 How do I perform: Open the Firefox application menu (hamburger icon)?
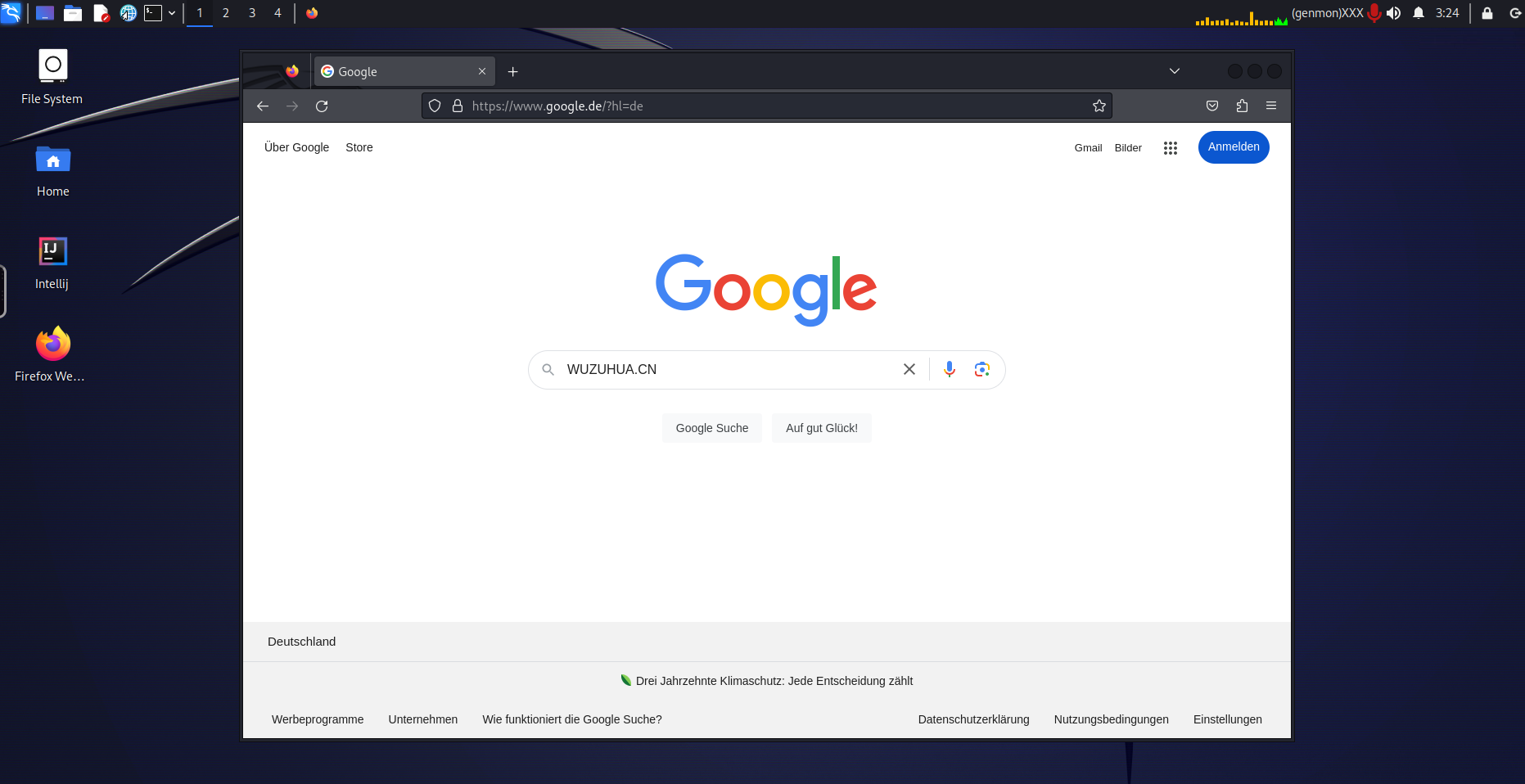(1271, 106)
